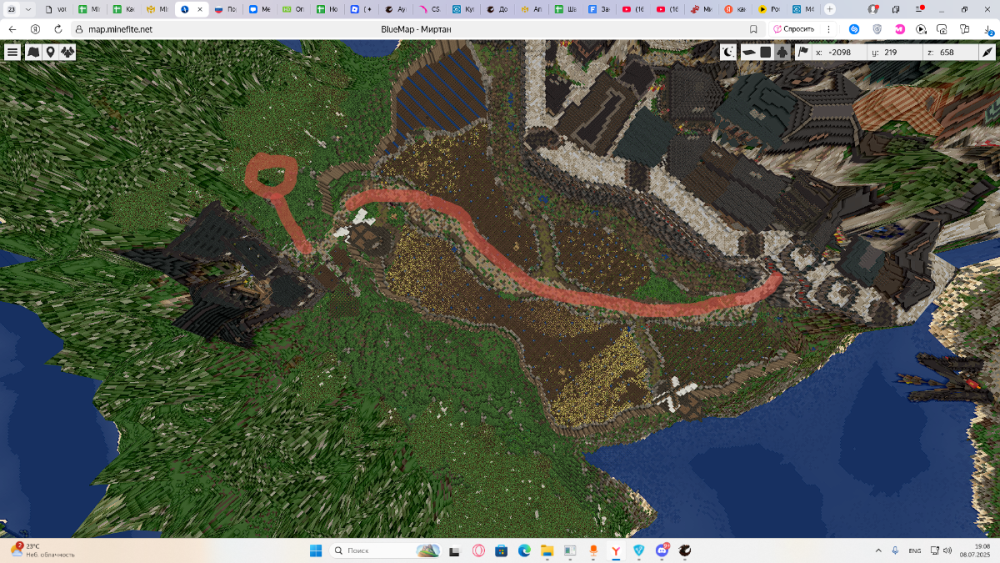Switch to the tab labeled 'vot'

coord(56,9)
